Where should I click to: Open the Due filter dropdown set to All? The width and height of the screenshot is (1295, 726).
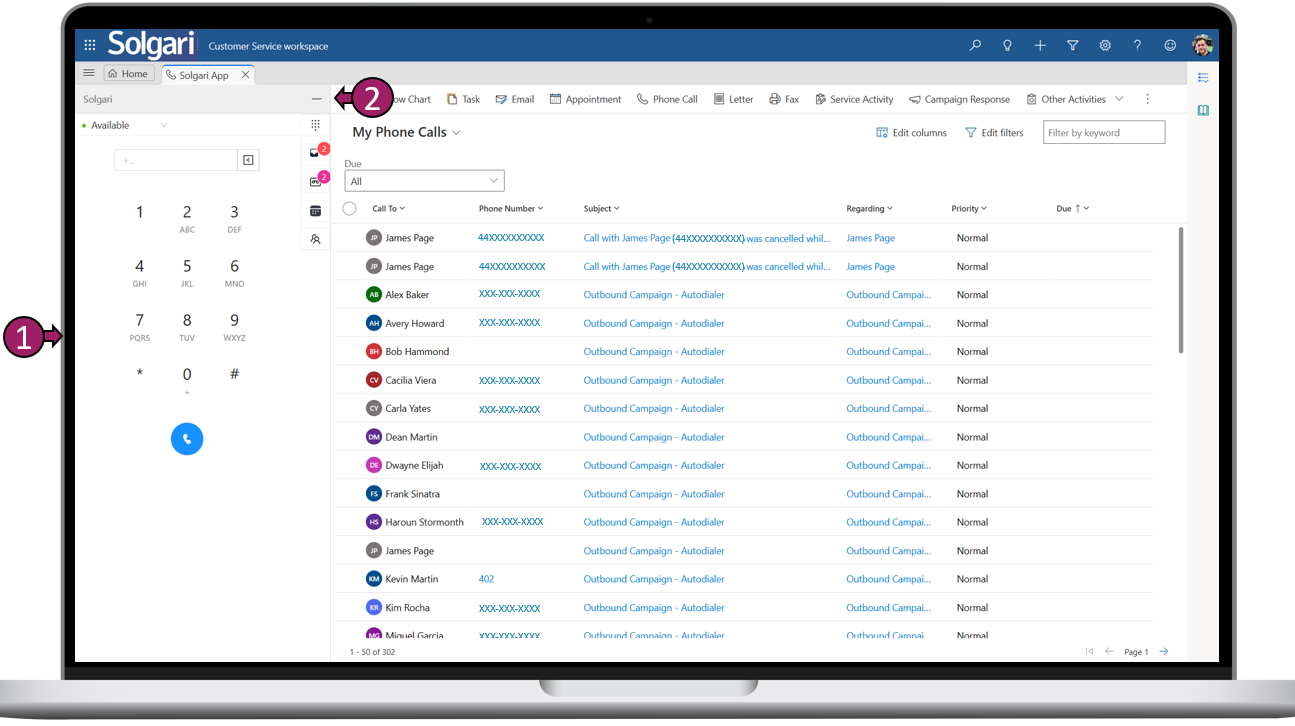coord(424,181)
